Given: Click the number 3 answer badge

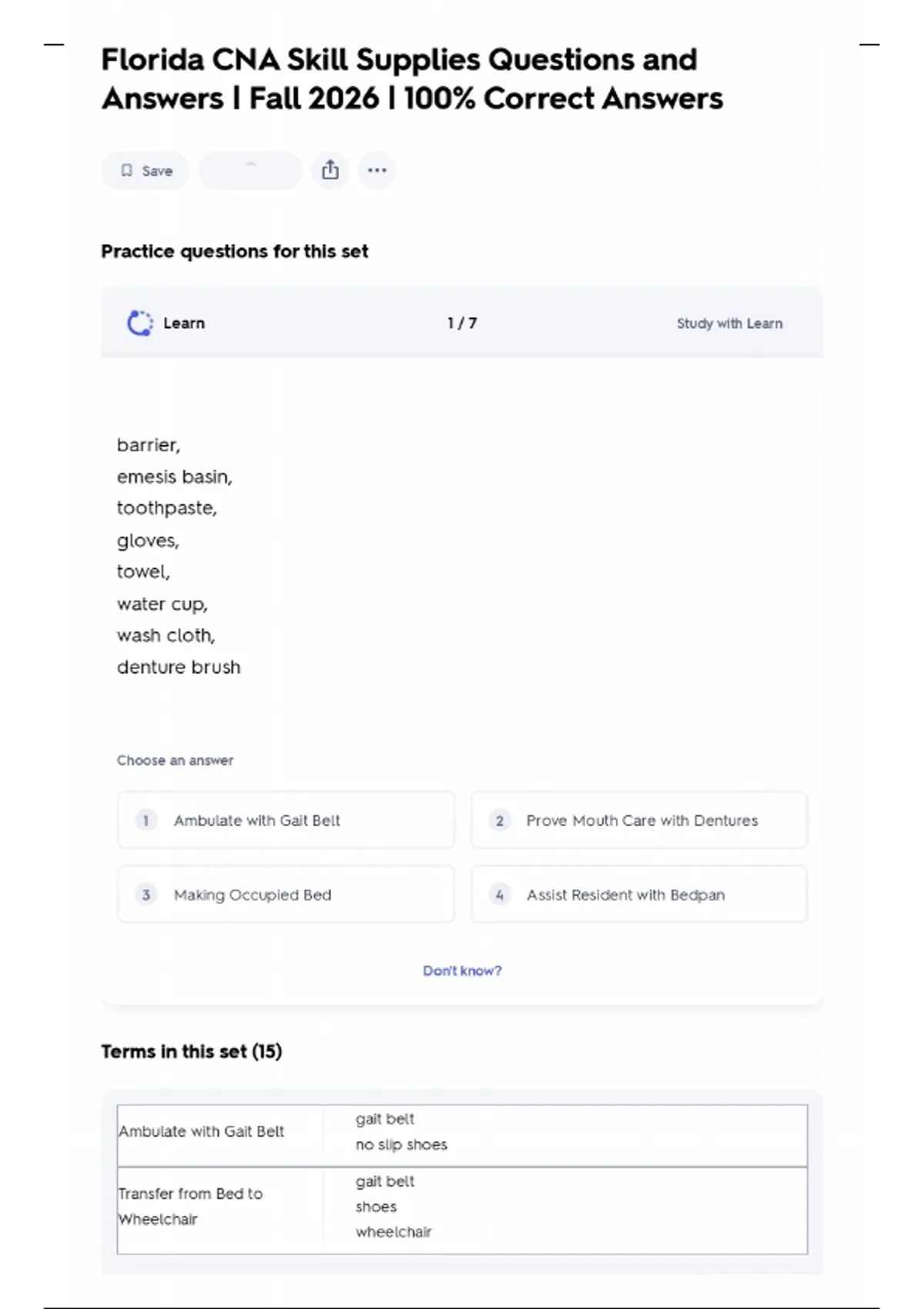Looking at the screenshot, I should tap(146, 894).
